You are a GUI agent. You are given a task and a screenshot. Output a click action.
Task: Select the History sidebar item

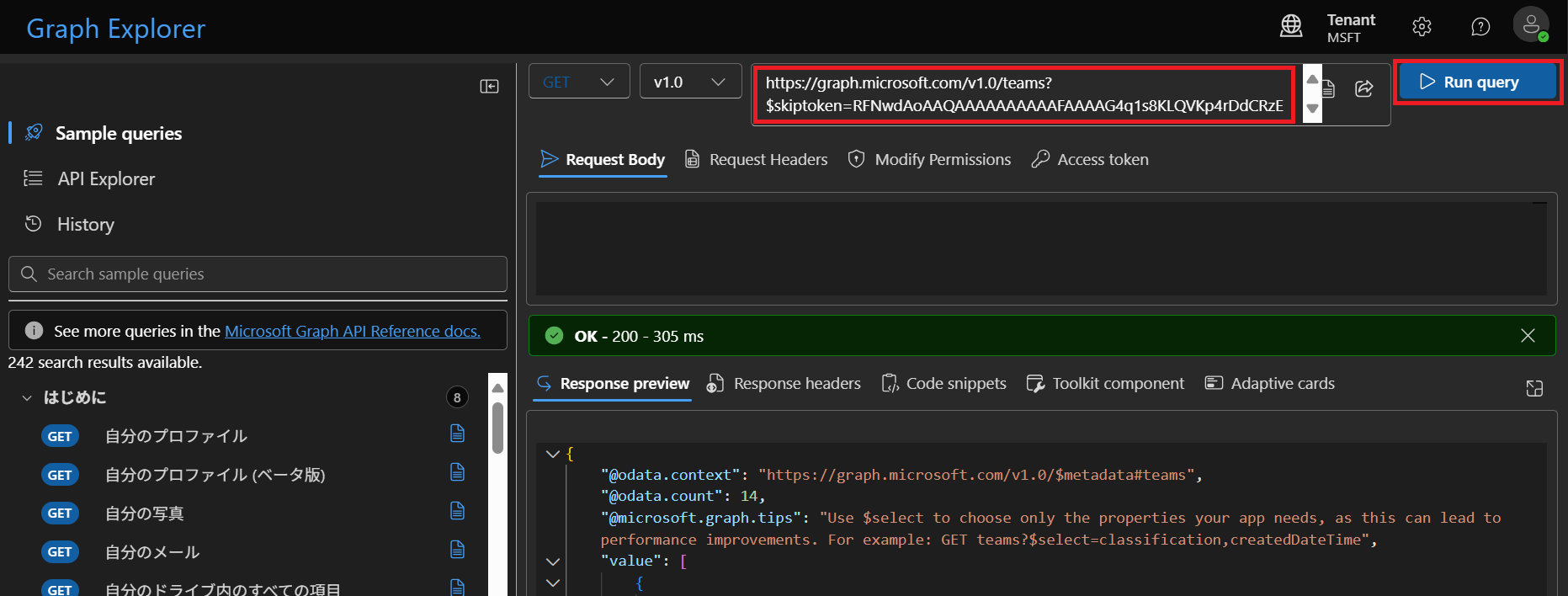click(x=85, y=224)
